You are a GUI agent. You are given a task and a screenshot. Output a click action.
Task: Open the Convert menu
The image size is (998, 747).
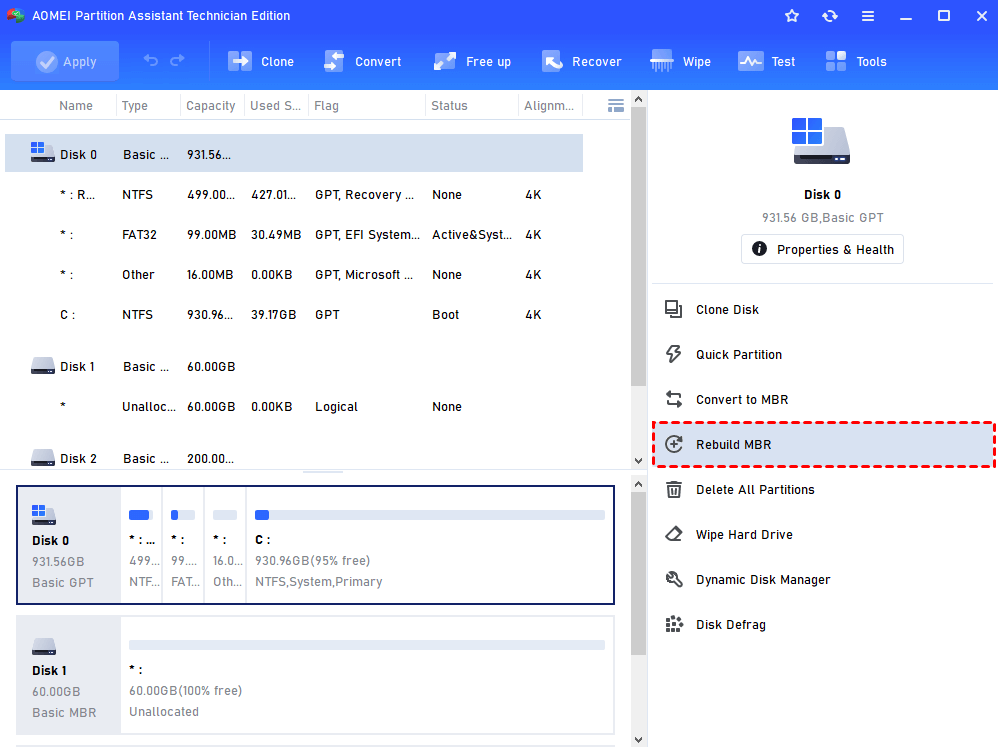(x=362, y=61)
